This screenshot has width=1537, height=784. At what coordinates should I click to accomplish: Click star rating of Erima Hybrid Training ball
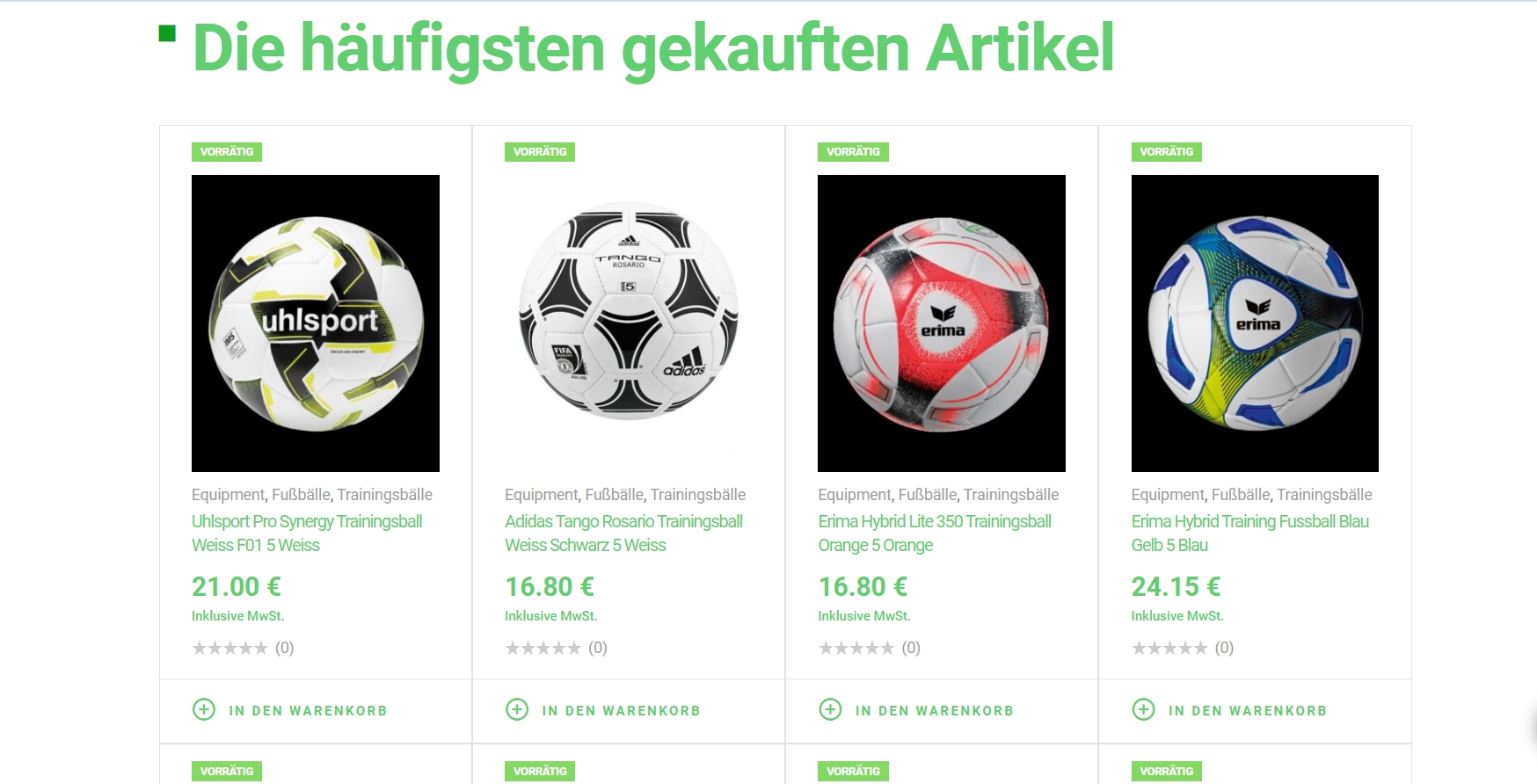point(1169,648)
